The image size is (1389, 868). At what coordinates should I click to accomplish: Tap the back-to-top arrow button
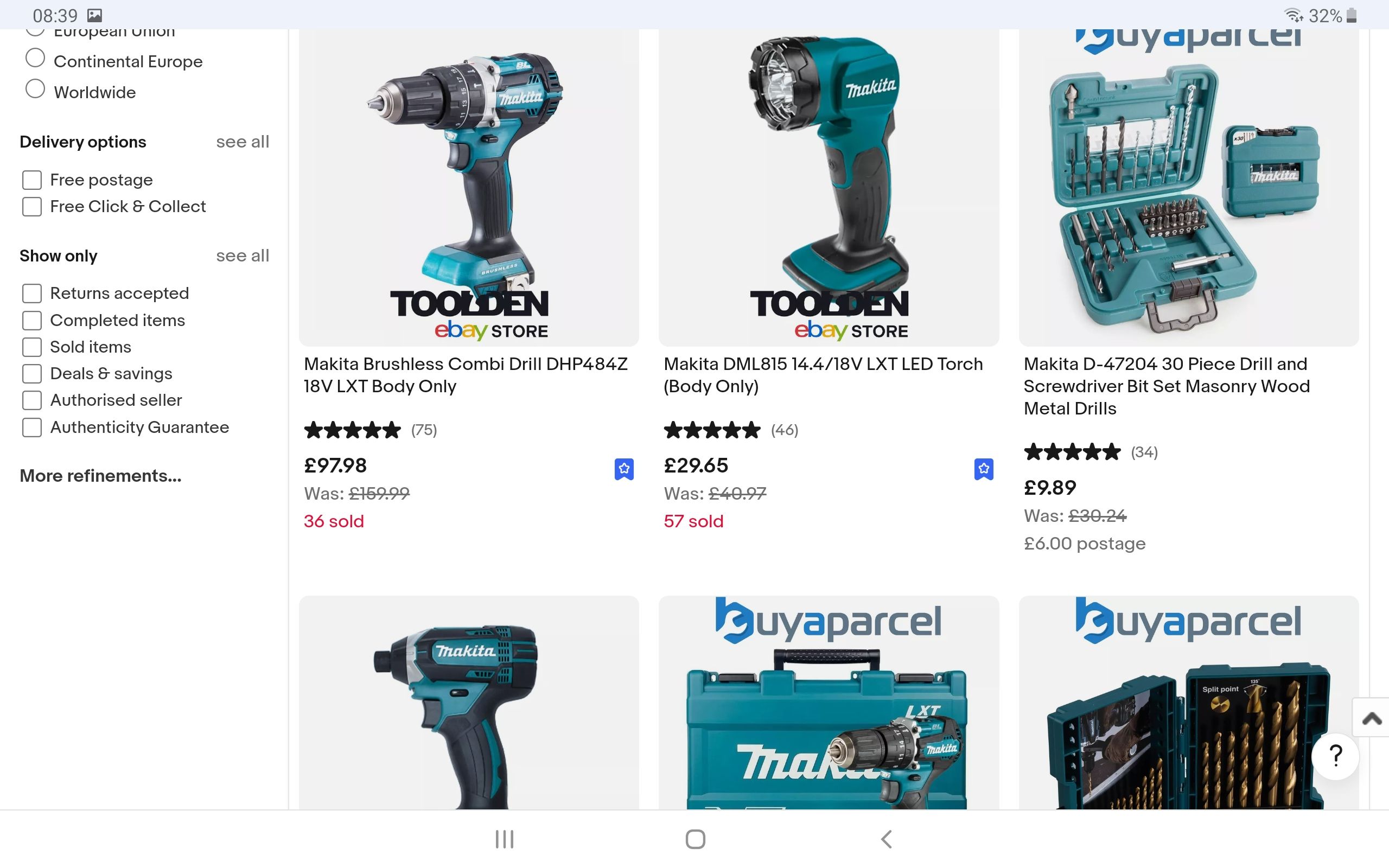[1371, 718]
